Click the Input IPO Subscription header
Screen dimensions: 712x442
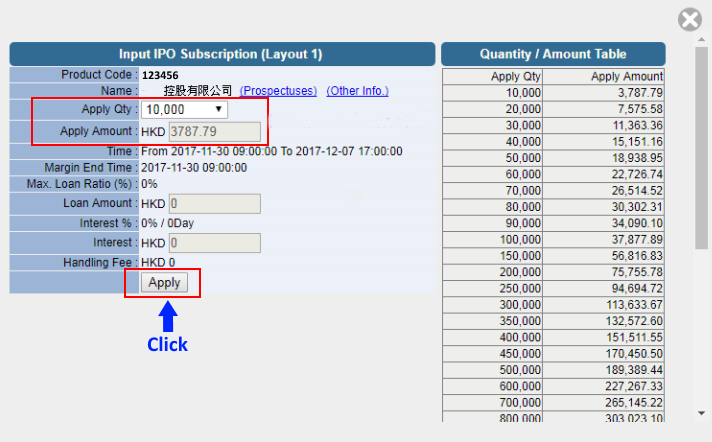coord(221,54)
